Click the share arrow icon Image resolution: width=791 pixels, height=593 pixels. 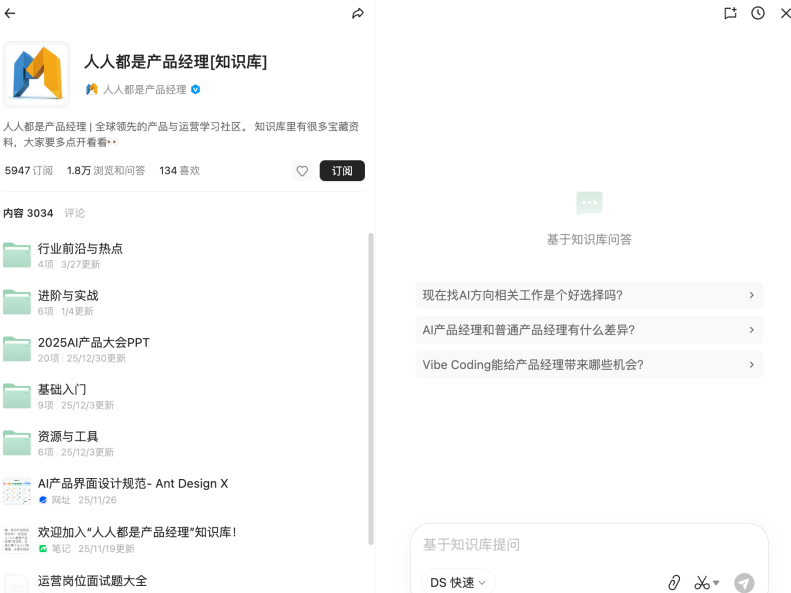click(x=358, y=14)
